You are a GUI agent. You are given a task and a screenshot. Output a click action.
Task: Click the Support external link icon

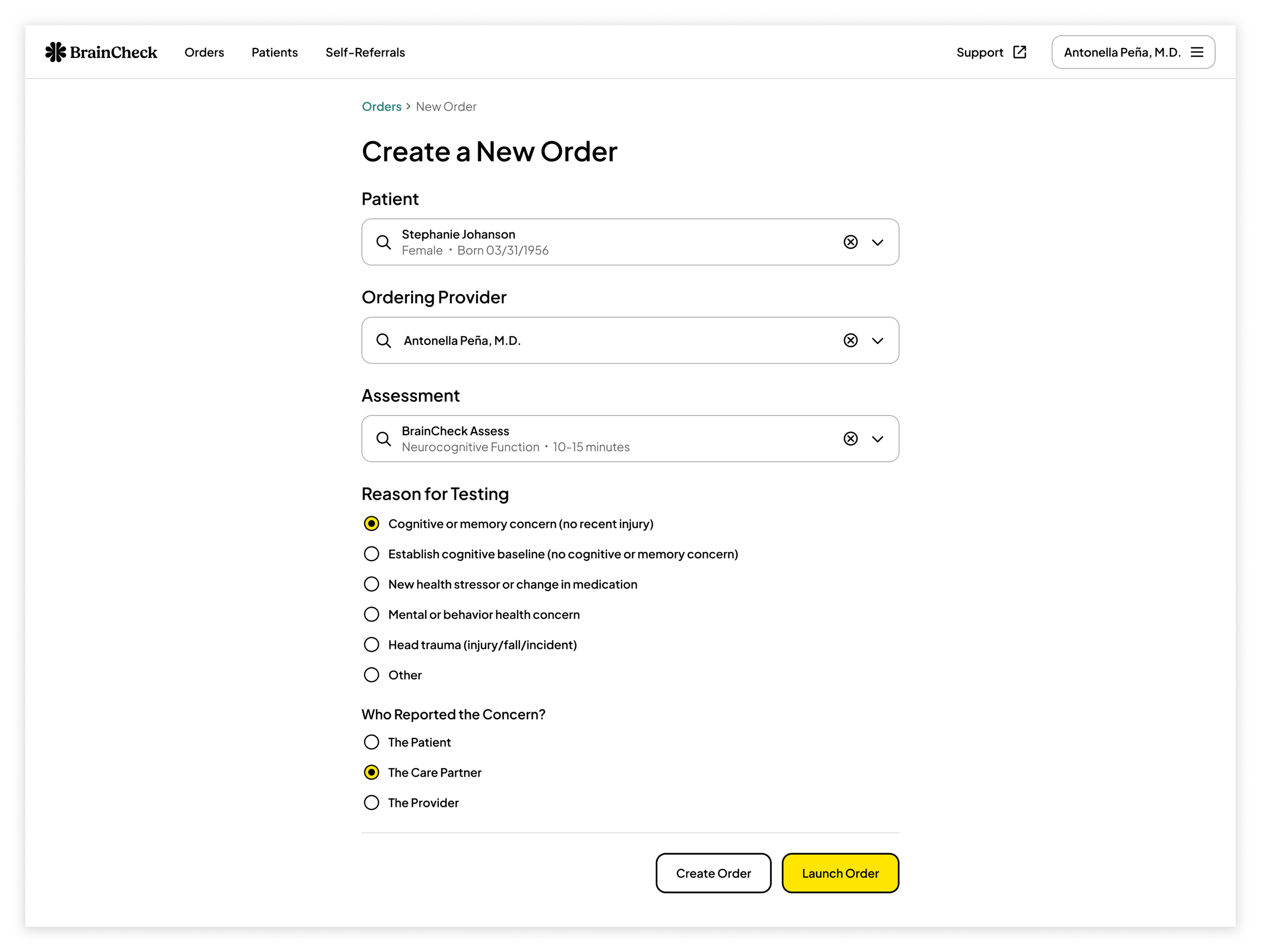point(1019,52)
